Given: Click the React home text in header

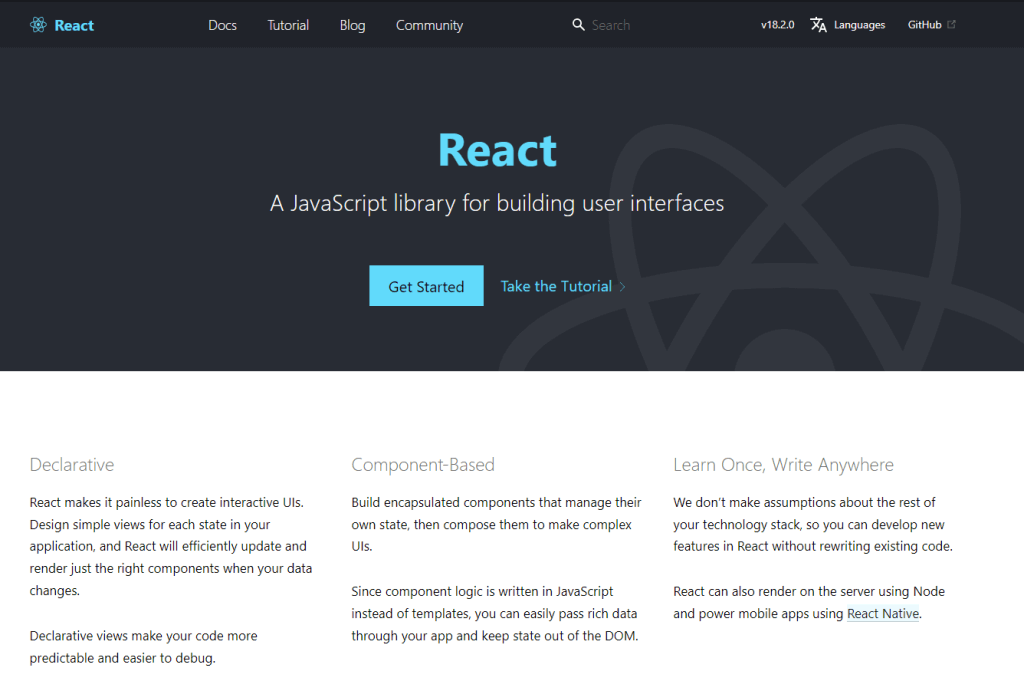Looking at the screenshot, I should [x=74, y=25].
